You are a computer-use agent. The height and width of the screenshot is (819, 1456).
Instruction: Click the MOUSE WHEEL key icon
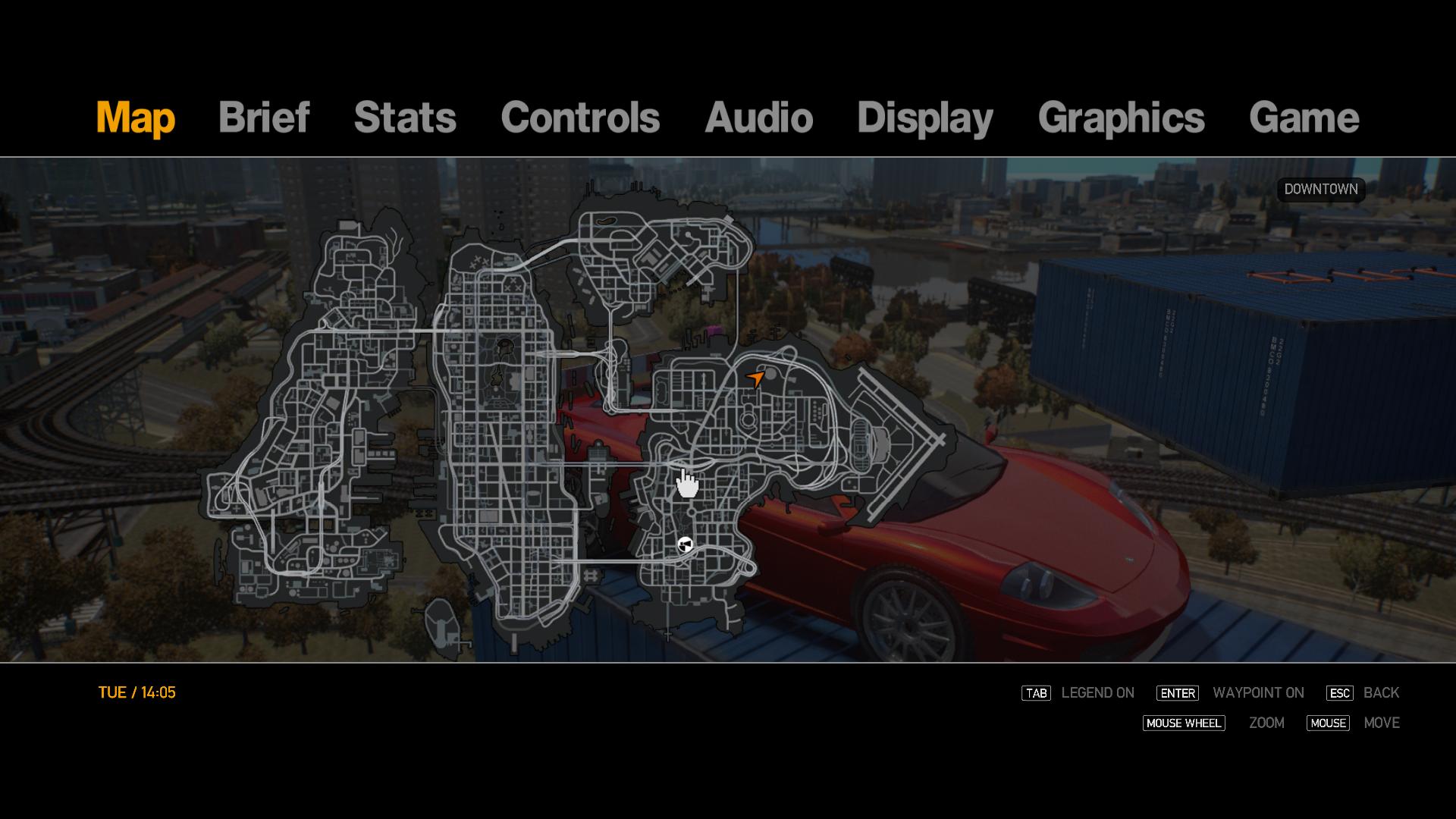point(1184,723)
